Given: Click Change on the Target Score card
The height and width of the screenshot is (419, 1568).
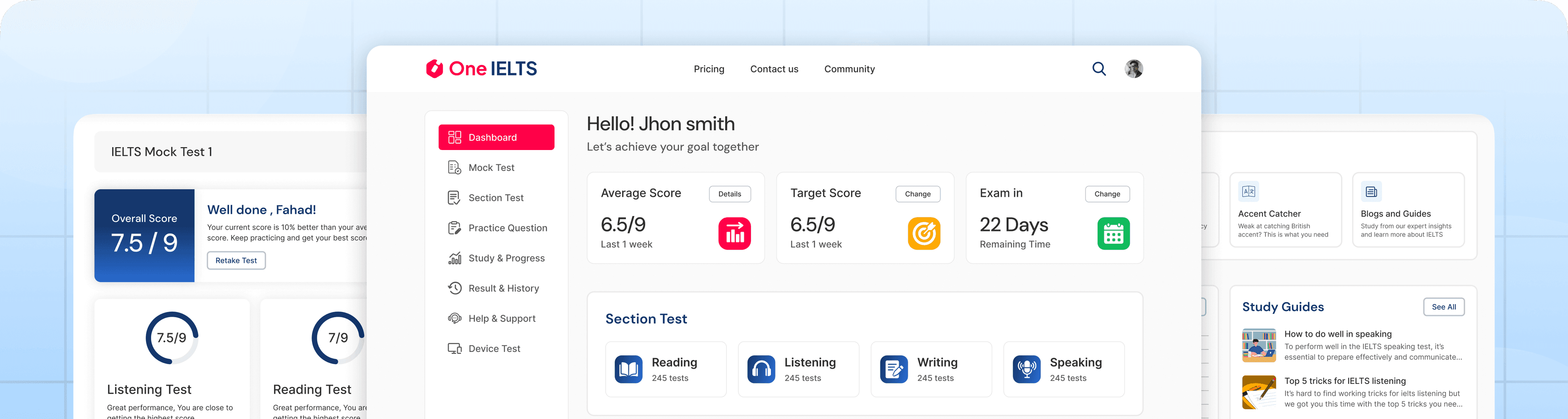Looking at the screenshot, I should (x=917, y=194).
